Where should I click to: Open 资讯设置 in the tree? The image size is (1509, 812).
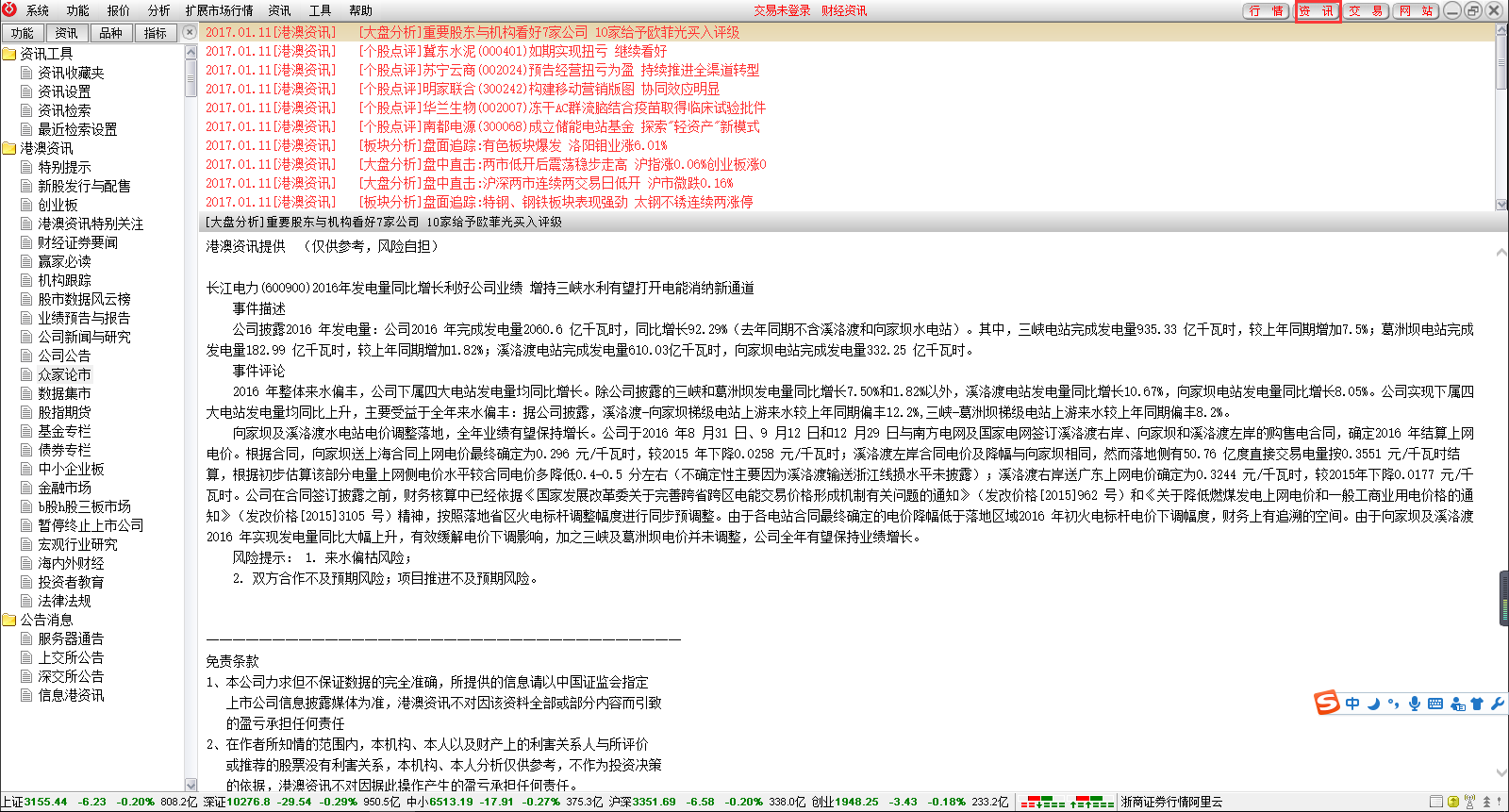click(64, 91)
